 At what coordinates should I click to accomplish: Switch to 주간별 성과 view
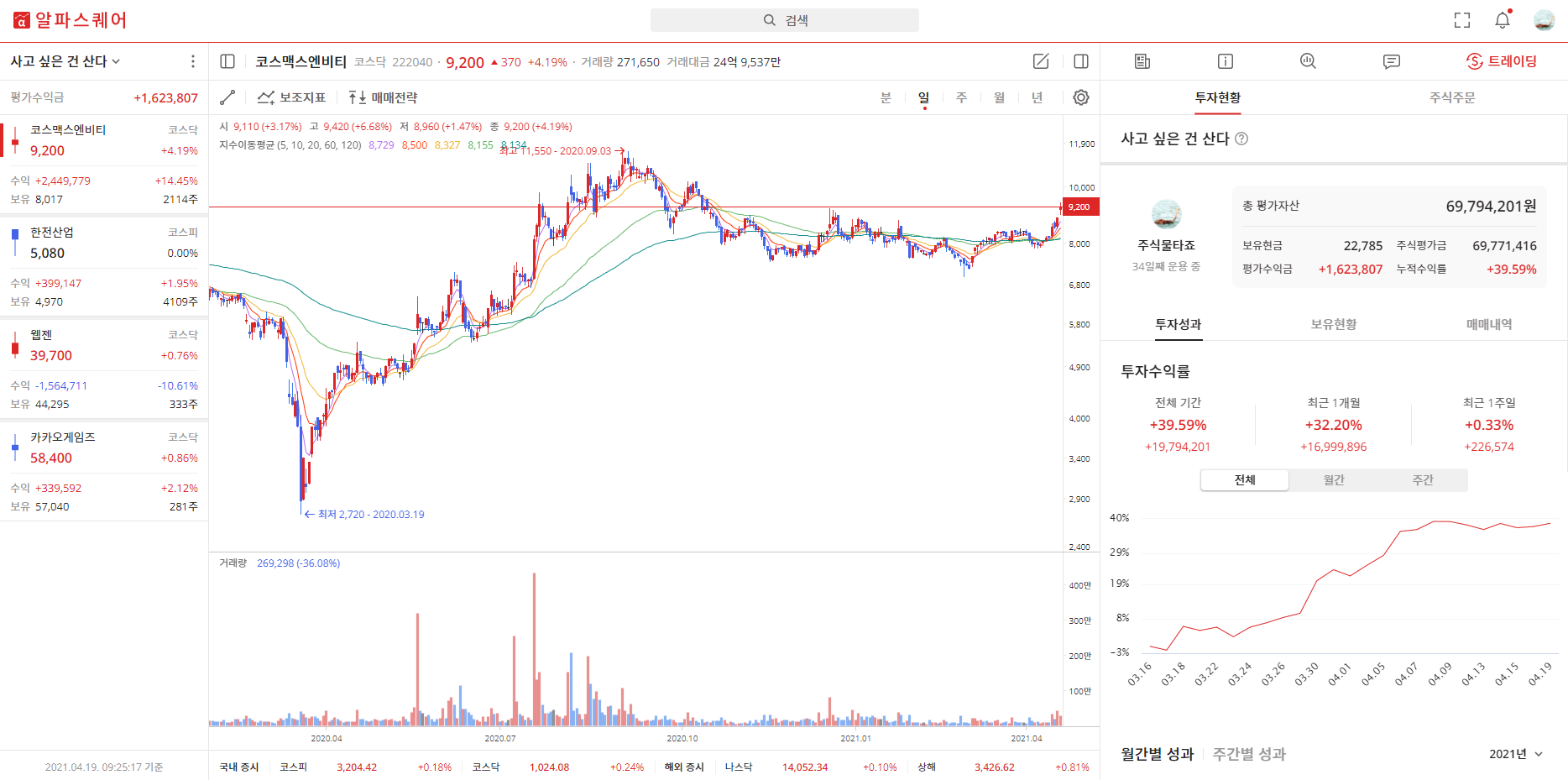(x=1249, y=754)
